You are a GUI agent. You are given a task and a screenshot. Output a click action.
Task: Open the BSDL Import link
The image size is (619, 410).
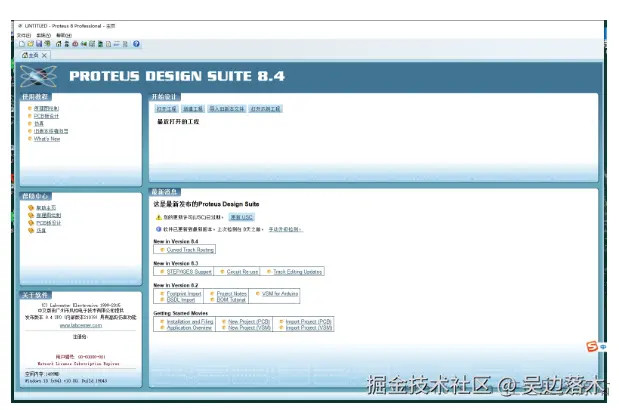click(181, 300)
